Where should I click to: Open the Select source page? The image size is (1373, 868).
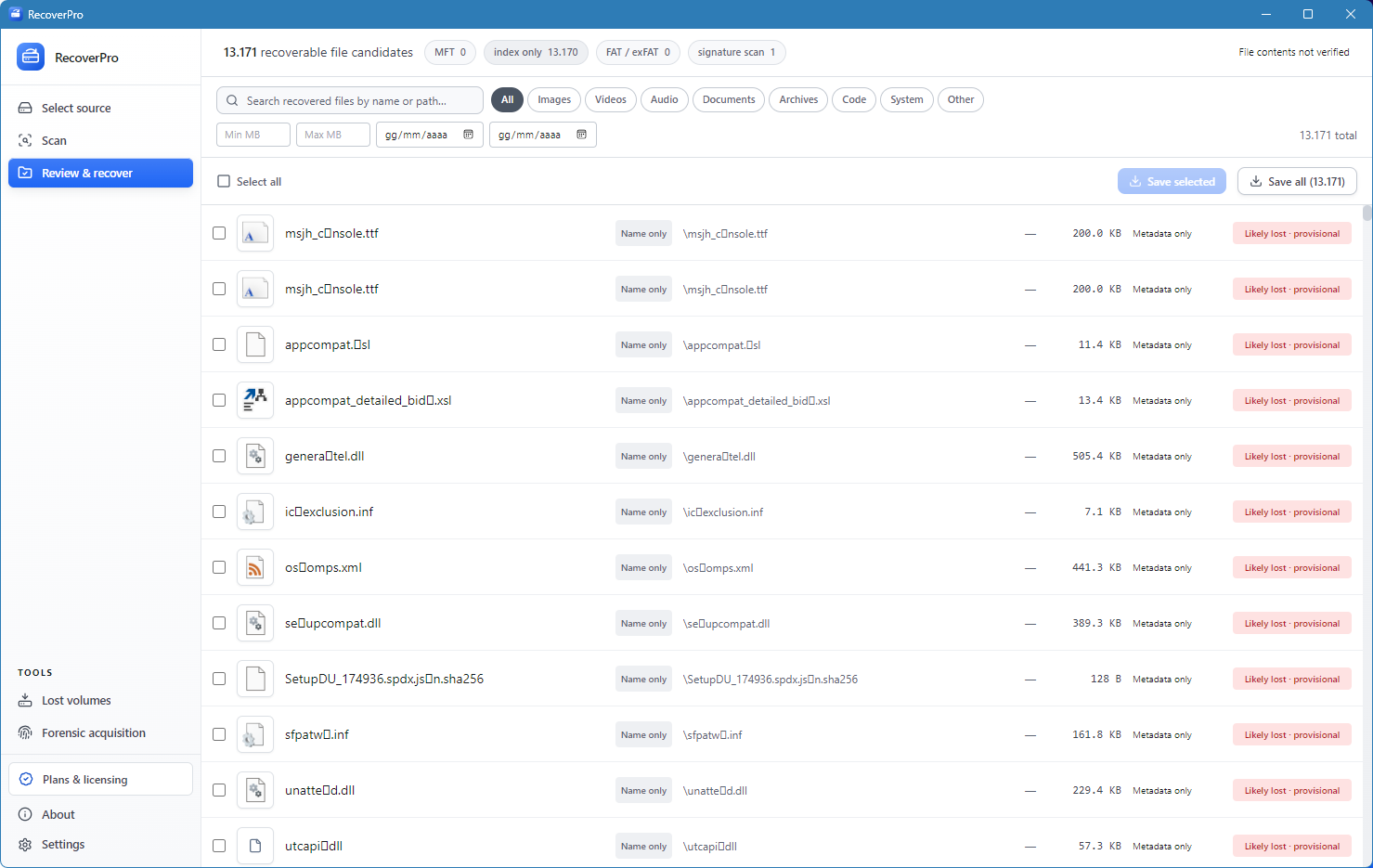100,108
